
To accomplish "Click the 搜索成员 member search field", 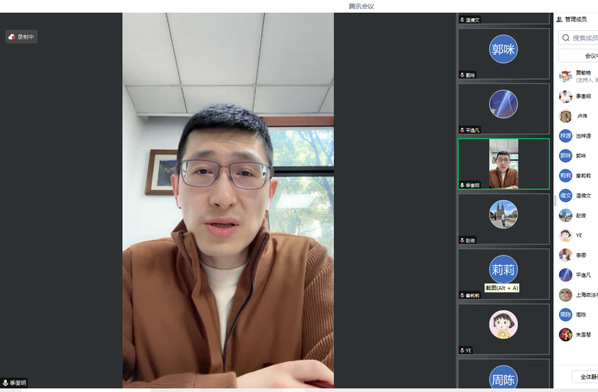I will [578, 37].
